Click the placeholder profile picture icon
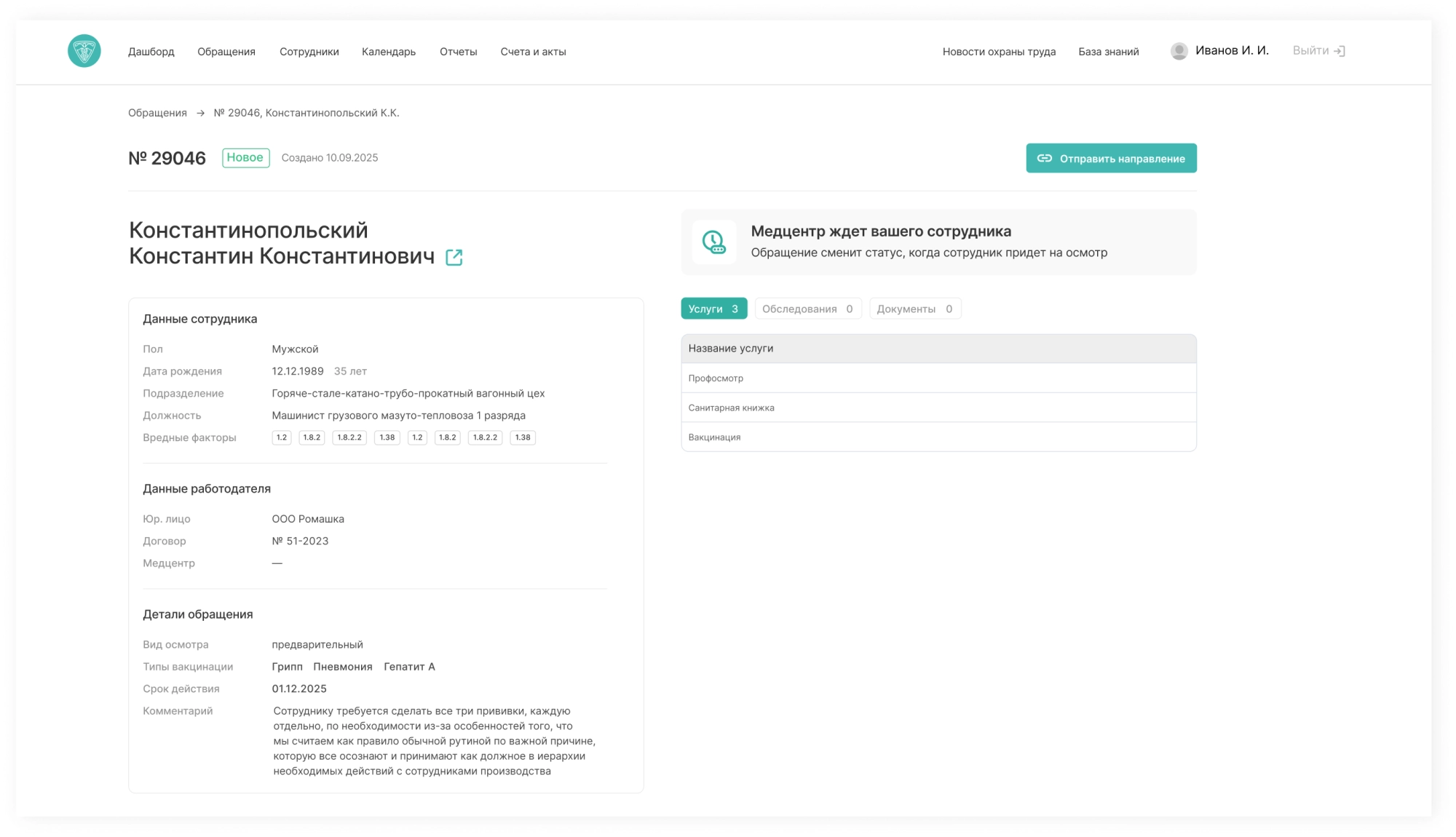Viewport: 1456px width, 837px height. 1179,51
